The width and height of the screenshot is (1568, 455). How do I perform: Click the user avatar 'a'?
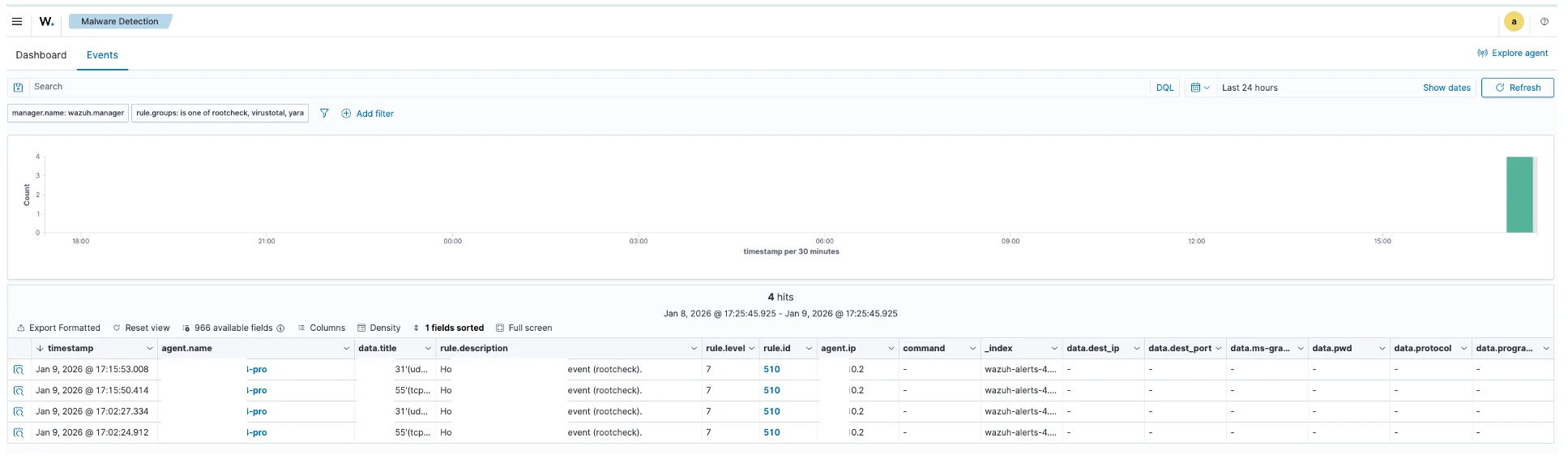[x=1513, y=22]
